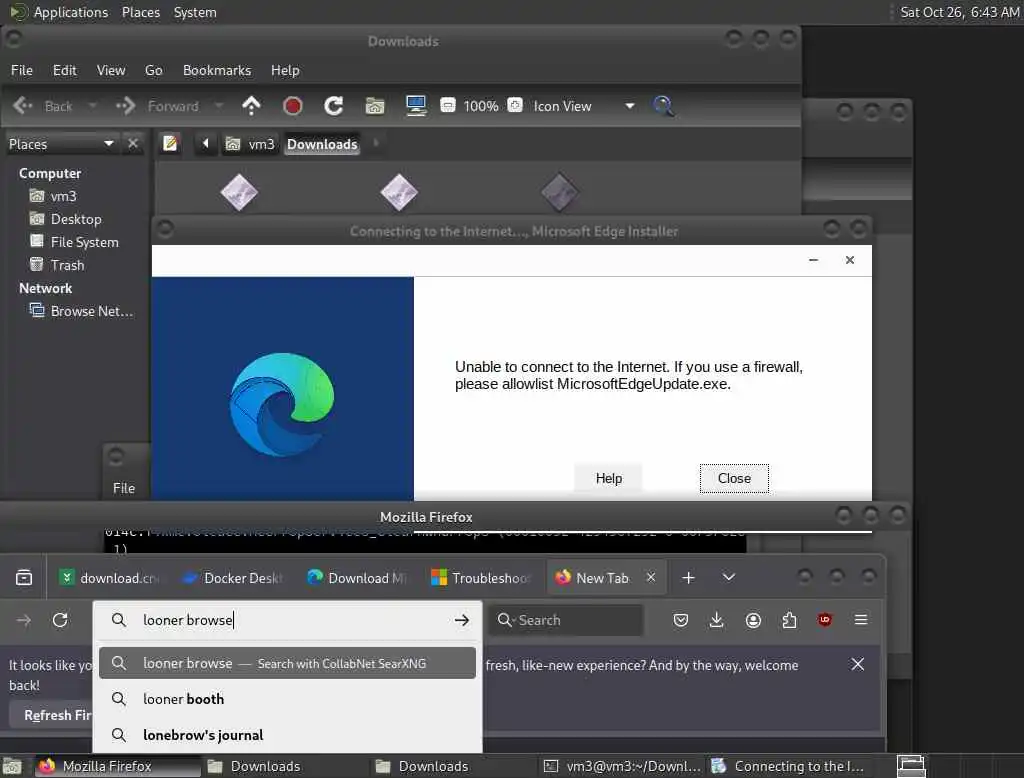Click the red Stop loading icon
The image size is (1024, 778).
coord(293,106)
